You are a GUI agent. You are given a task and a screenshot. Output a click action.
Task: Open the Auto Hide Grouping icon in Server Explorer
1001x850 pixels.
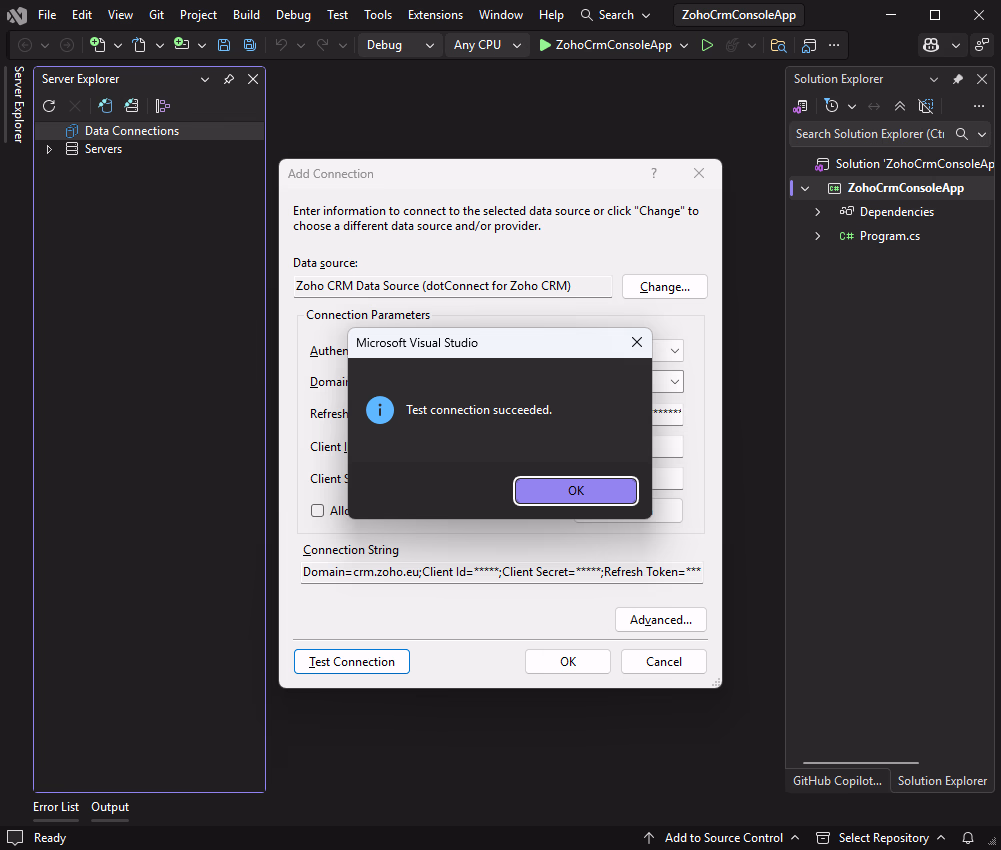pos(162,105)
